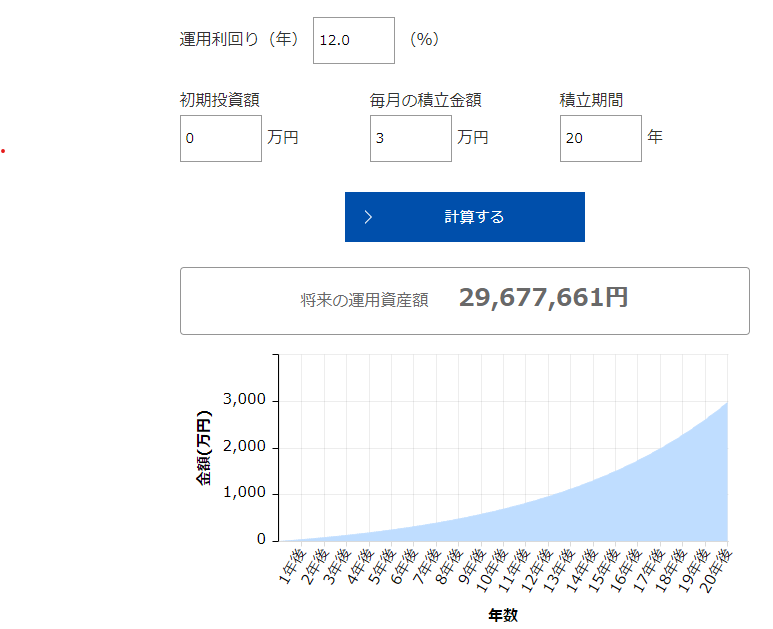The width and height of the screenshot is (773, 629).
Task: Click the 計算する button
Action: 465,217
